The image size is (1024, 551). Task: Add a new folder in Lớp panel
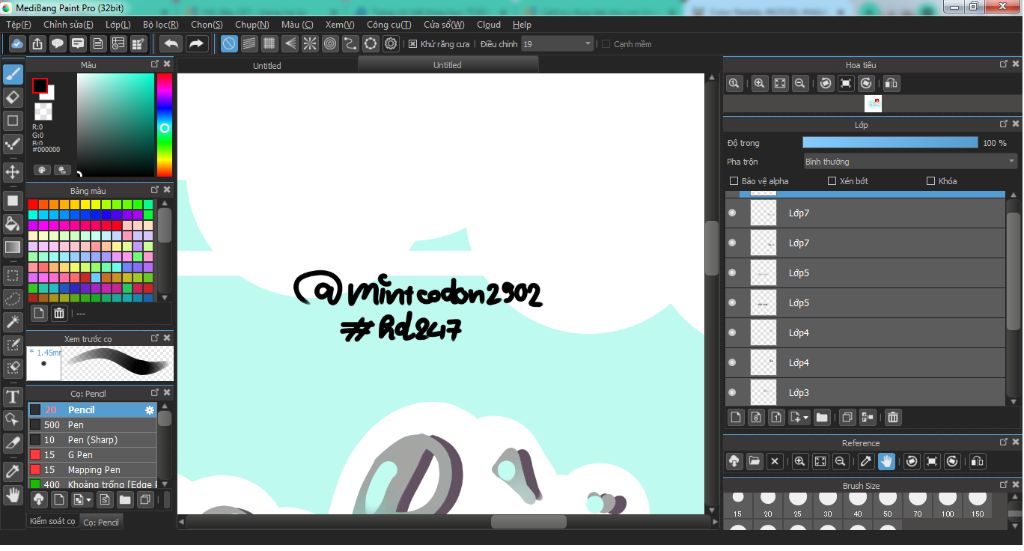[822, 417]
